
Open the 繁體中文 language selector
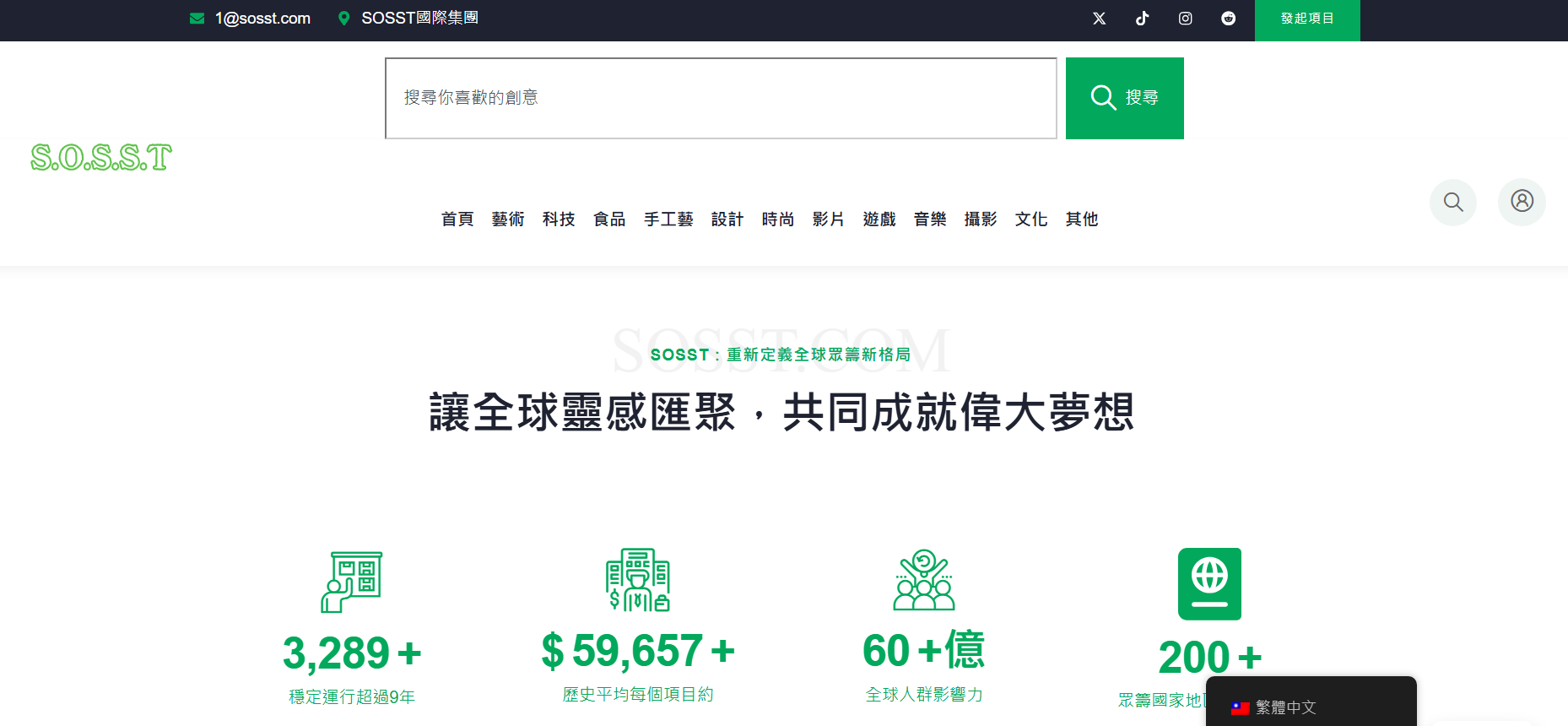tap(1311, 702)
